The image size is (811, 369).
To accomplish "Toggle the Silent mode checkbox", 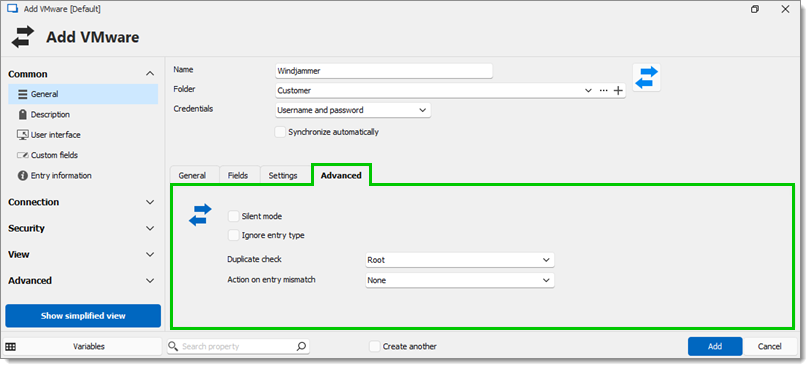I will coord(234,216).
